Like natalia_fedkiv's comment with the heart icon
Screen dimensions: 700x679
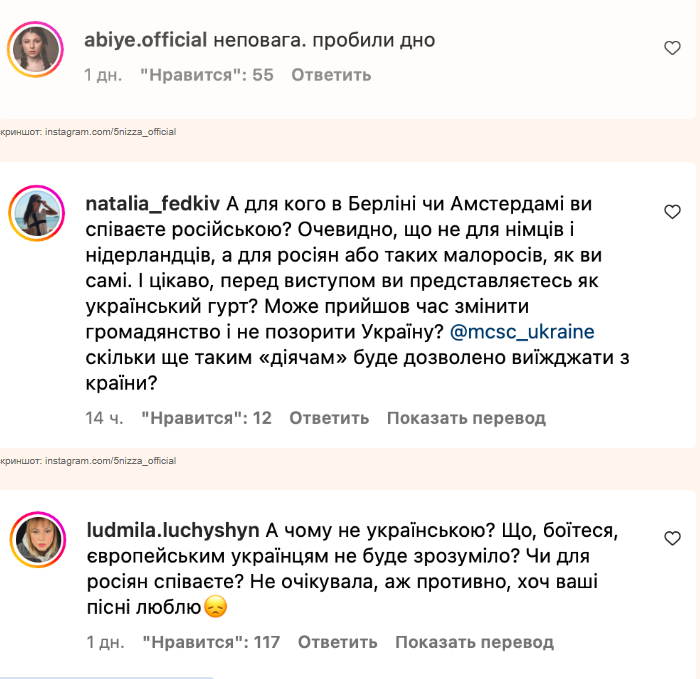pos(673,211)
